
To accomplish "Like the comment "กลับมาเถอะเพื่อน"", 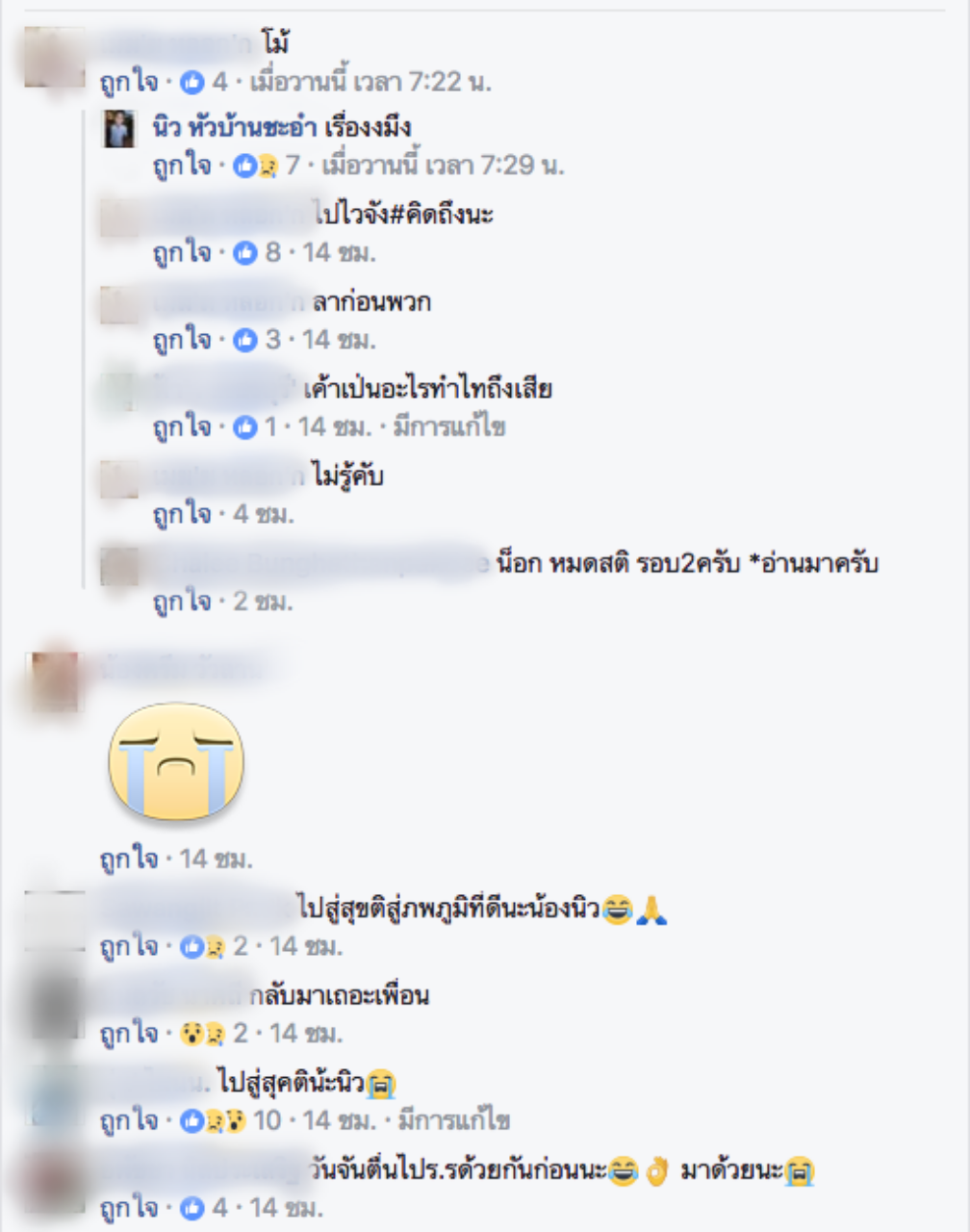I will coord(128,1034).
